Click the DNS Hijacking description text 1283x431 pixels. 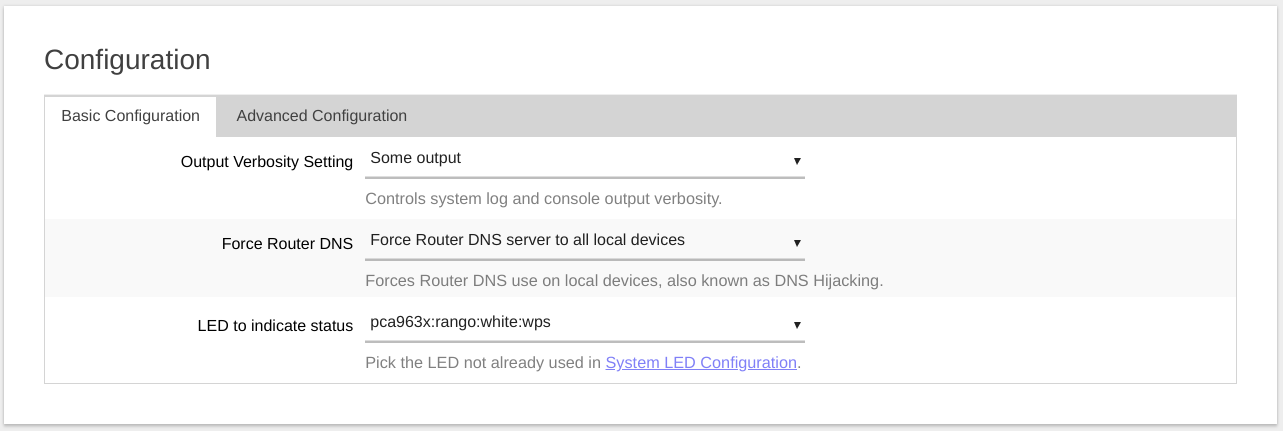pyautogui.click(x=624, y=280)
